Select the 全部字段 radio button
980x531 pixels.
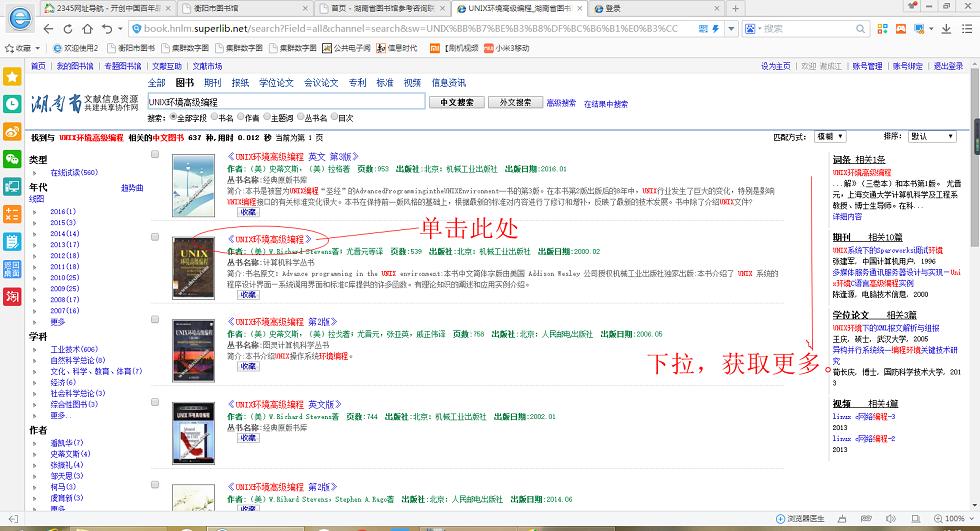172,117
